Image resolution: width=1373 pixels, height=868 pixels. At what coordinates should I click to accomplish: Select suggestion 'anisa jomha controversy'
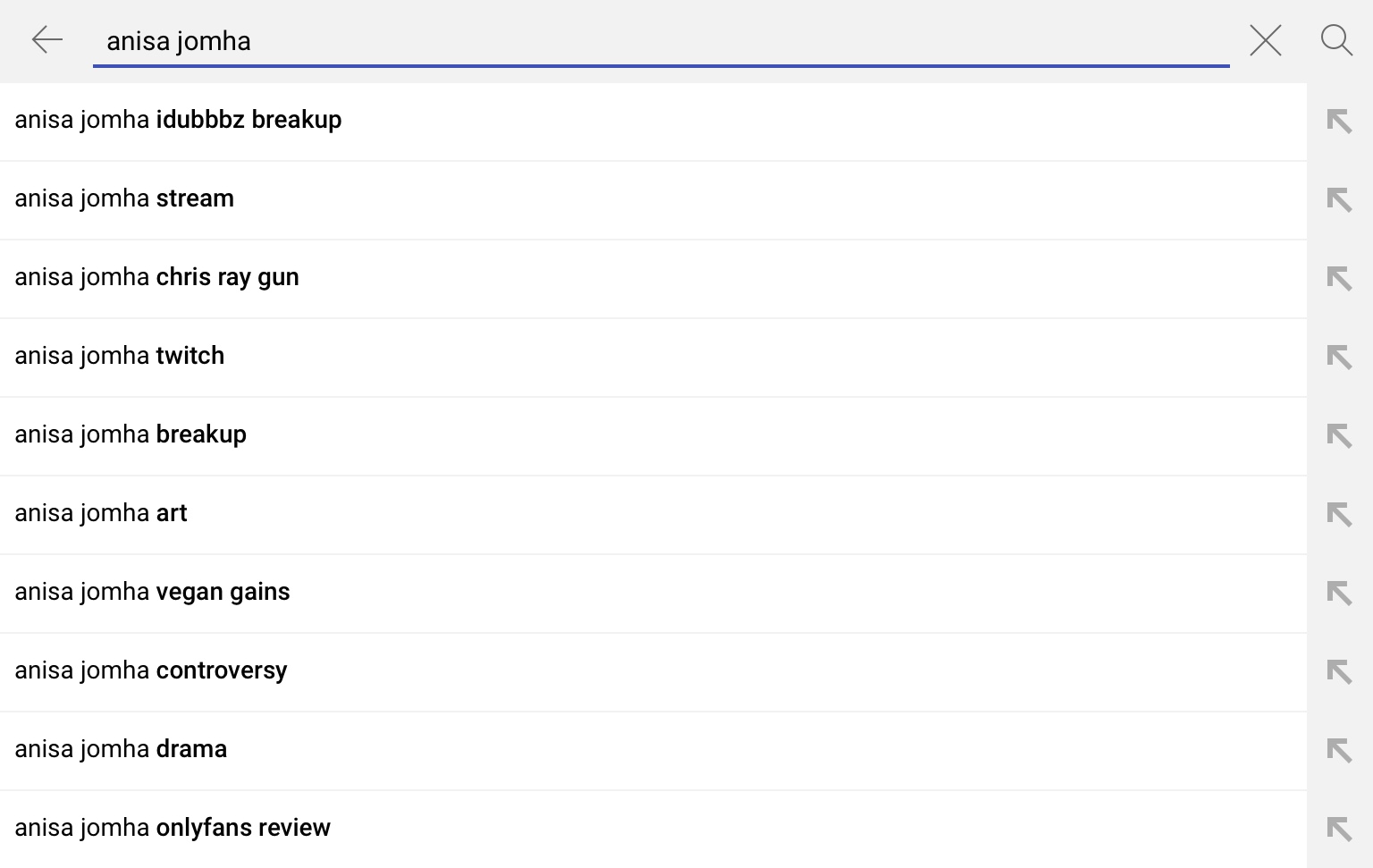tap(653, 672)
